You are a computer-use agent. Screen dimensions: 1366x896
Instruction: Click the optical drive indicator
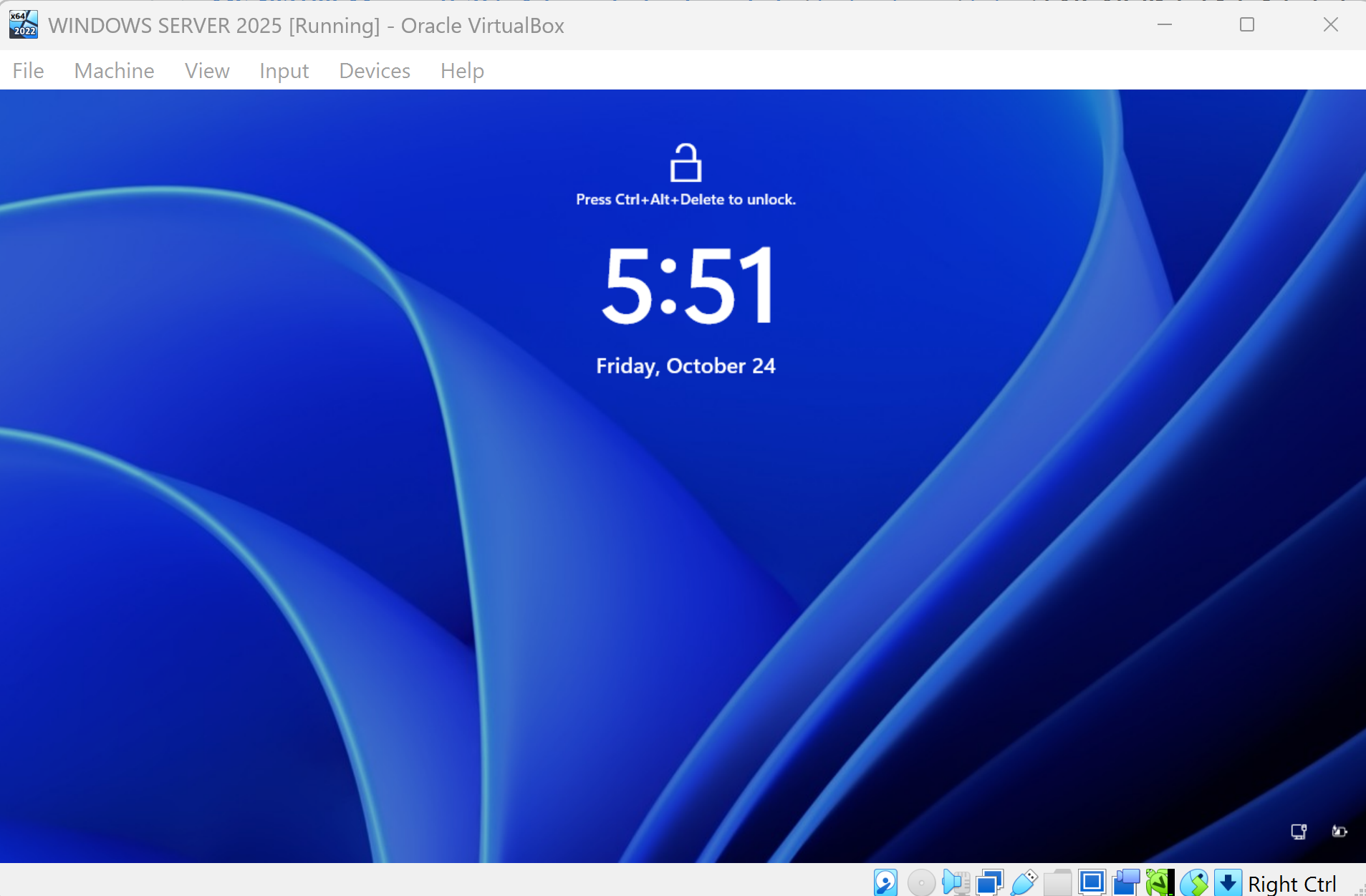pos(921,882)
